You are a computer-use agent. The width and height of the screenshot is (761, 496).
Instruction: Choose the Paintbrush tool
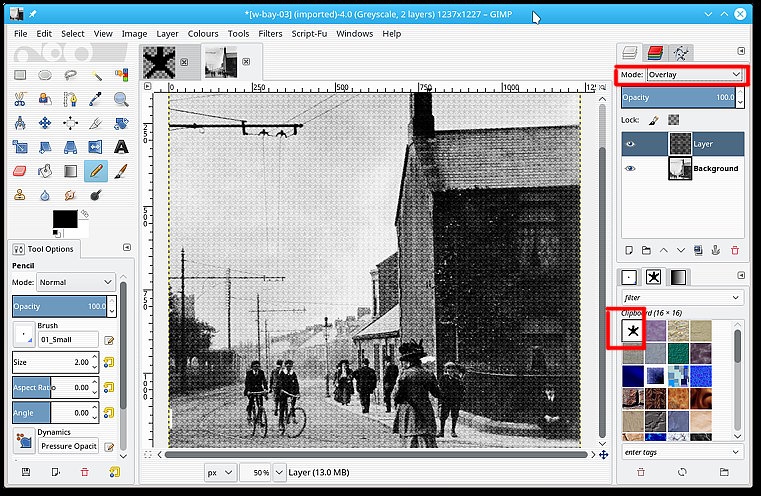click(121, 171)
